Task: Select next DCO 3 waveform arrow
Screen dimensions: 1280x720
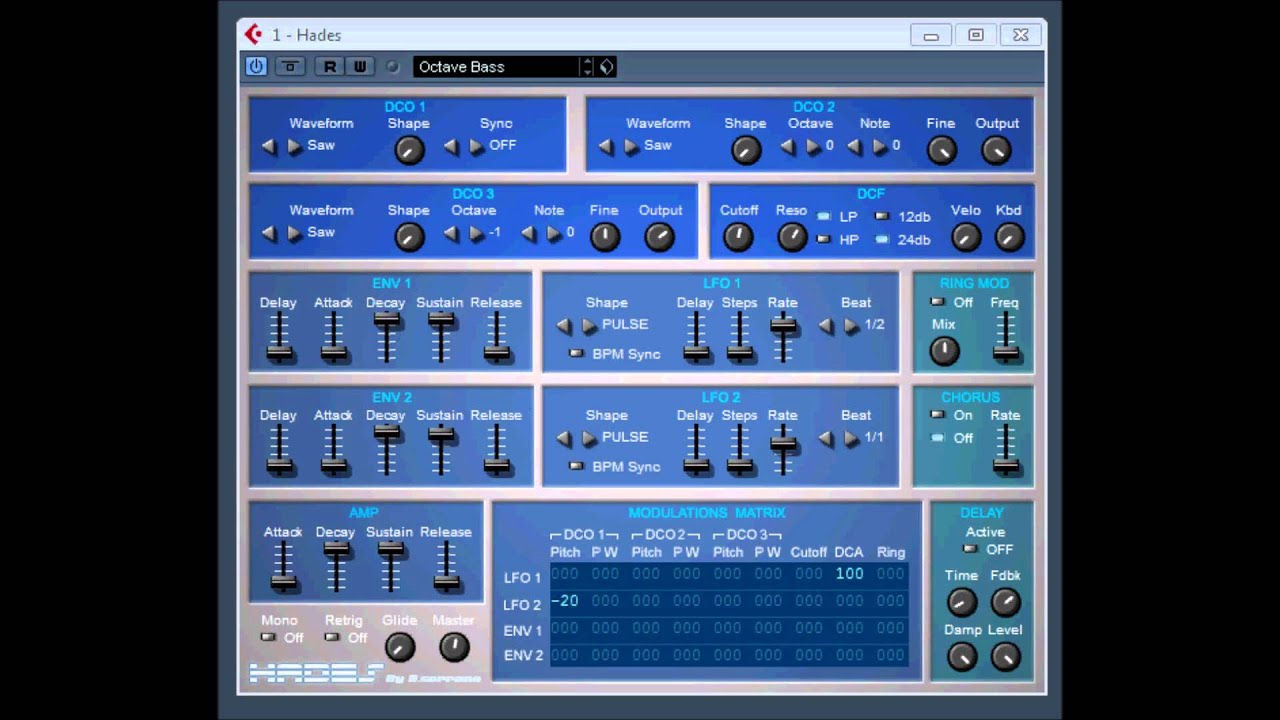Action: [294, 233]
